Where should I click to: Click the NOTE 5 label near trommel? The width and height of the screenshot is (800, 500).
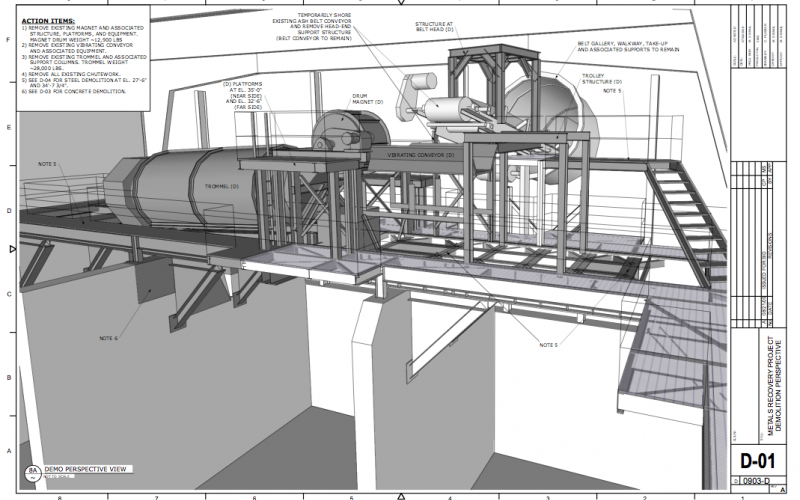[x=47, y=163]
